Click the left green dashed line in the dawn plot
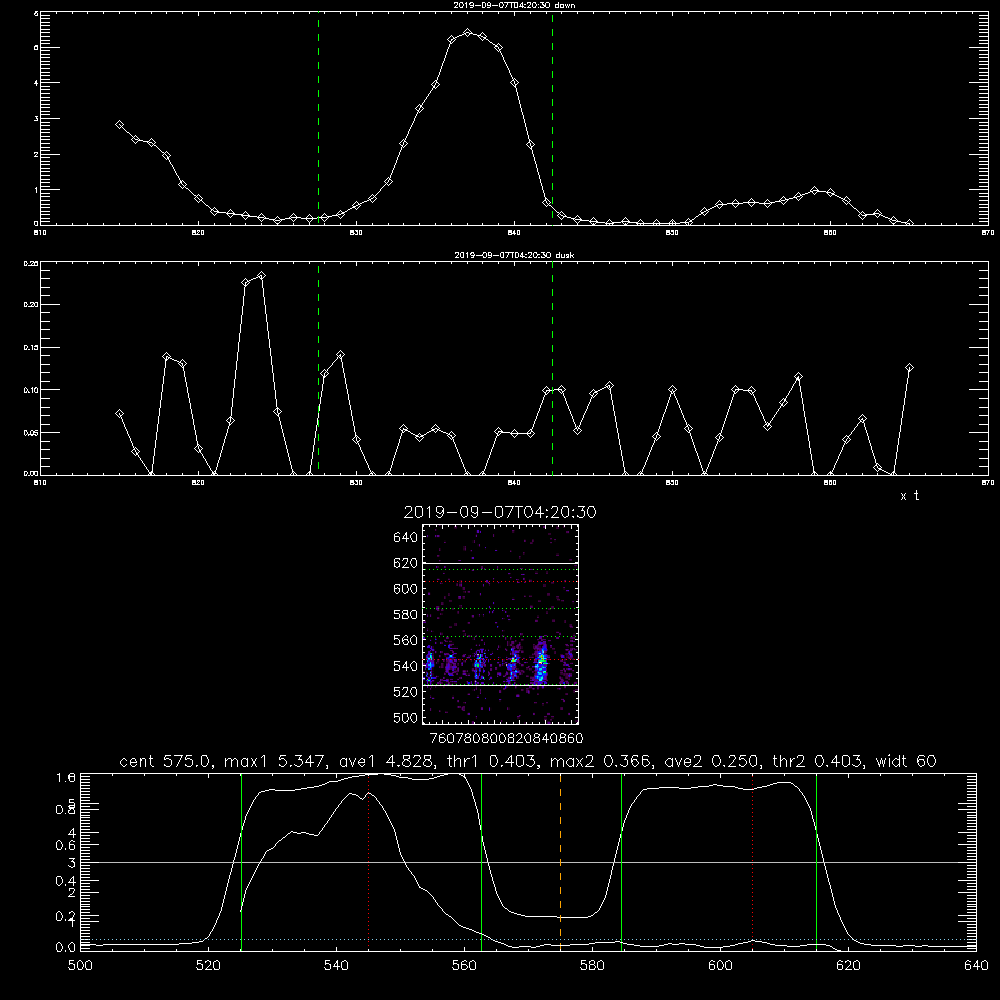Screen dimensions: 1000x1000 click(x=318, y=118)
